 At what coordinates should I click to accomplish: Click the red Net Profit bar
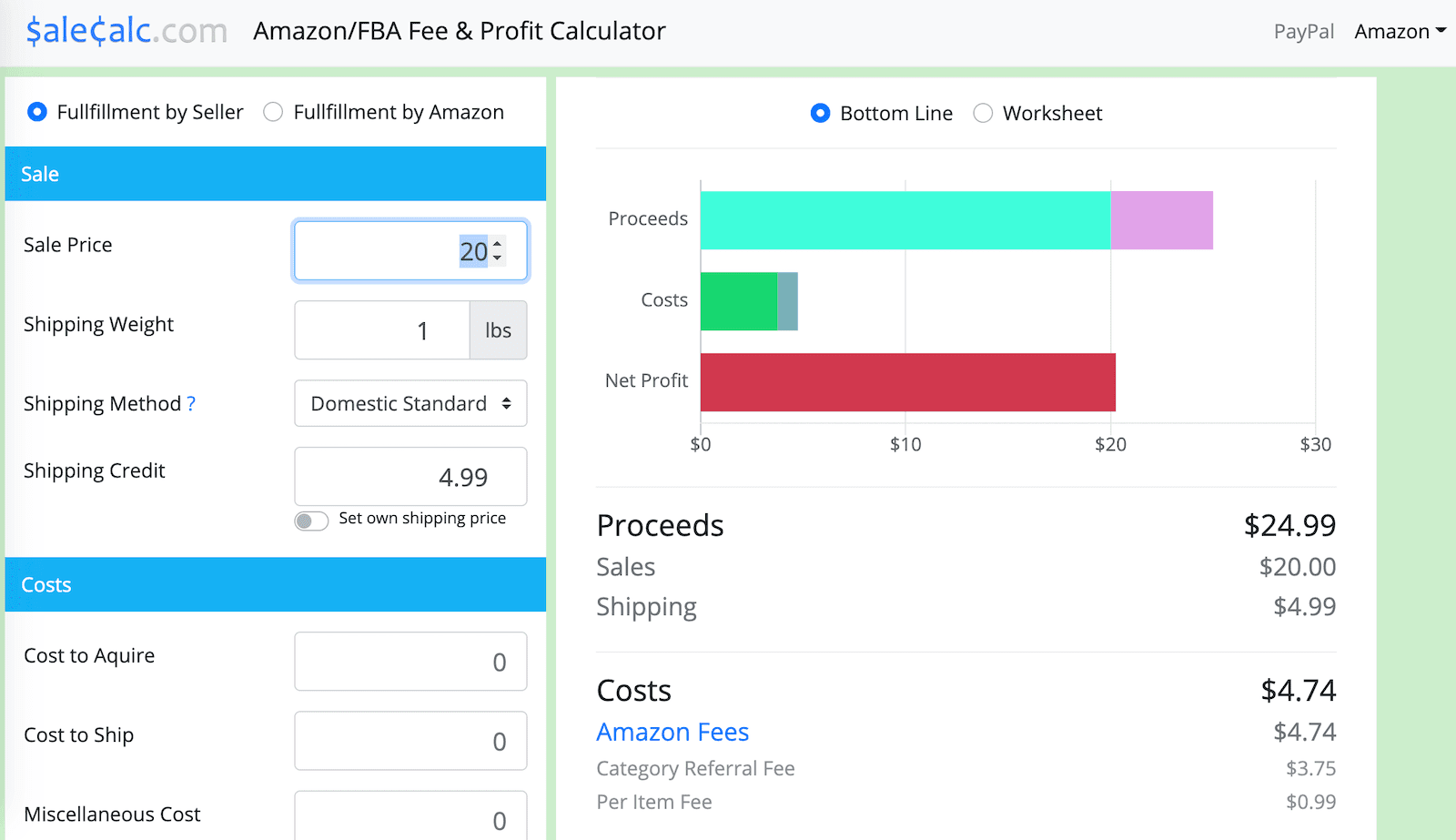[907, 382]
